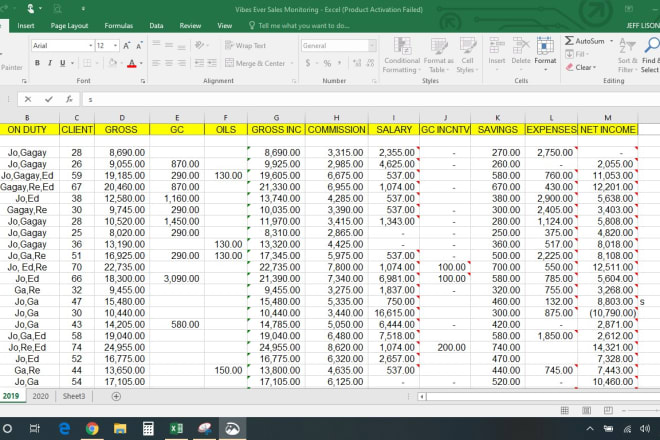
Task: Click the GROSS INC header cell
Action: tap(274, 130)
